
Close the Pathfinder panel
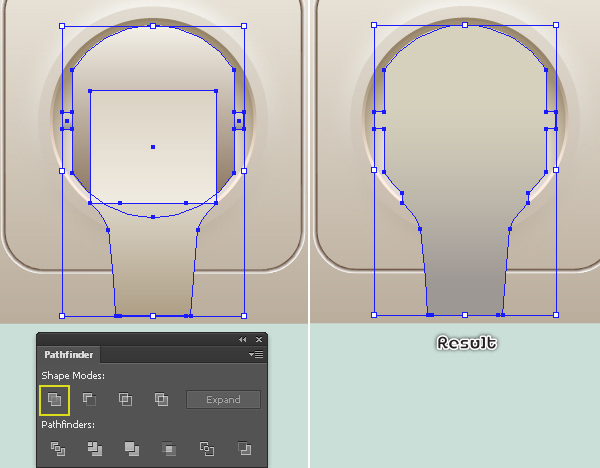pyautogui.click(x=259, y=339)
